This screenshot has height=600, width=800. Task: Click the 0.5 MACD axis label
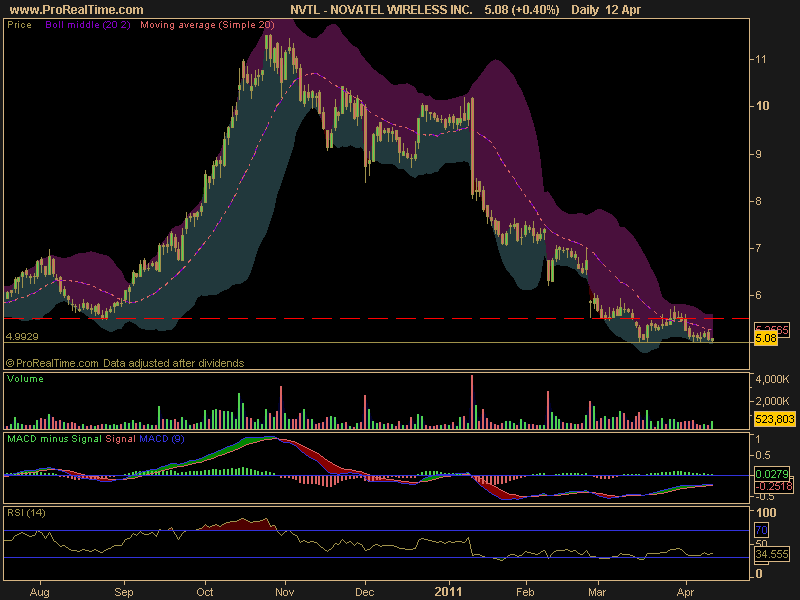click(x=763, y=455)
